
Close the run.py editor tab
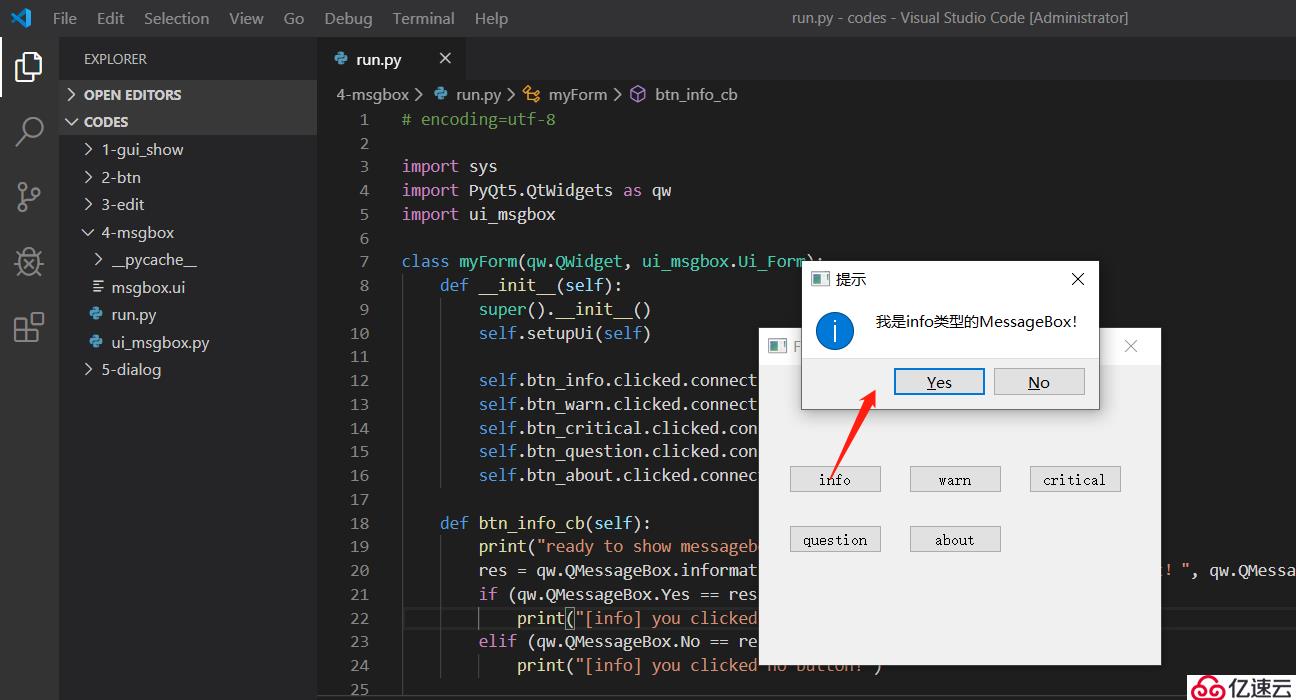[x=445, y=59]
